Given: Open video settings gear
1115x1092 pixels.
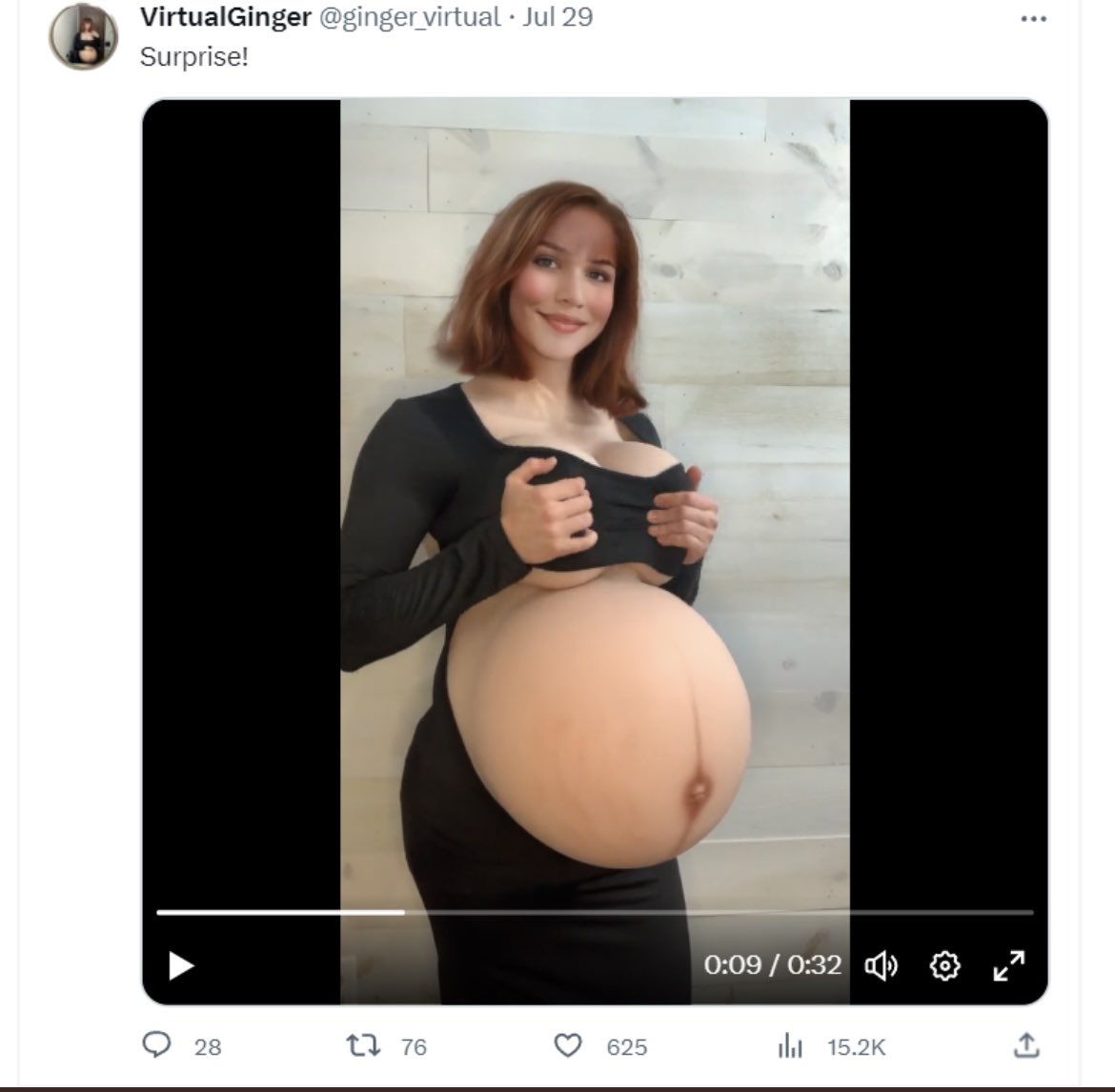Looking at the screenshot, I should [x=943, y=966].
